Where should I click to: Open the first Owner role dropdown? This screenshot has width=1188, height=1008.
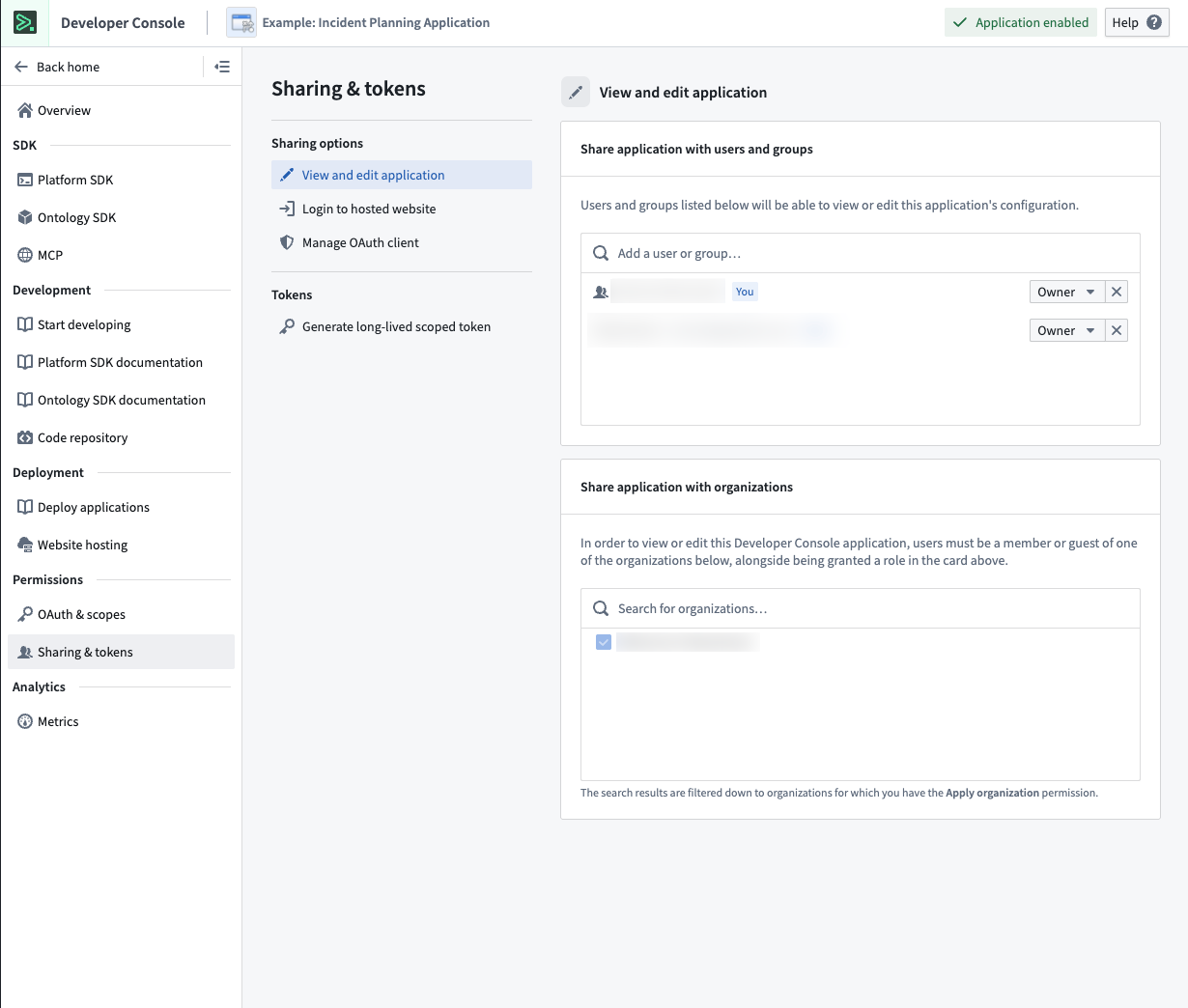(x=1066, y=291)
